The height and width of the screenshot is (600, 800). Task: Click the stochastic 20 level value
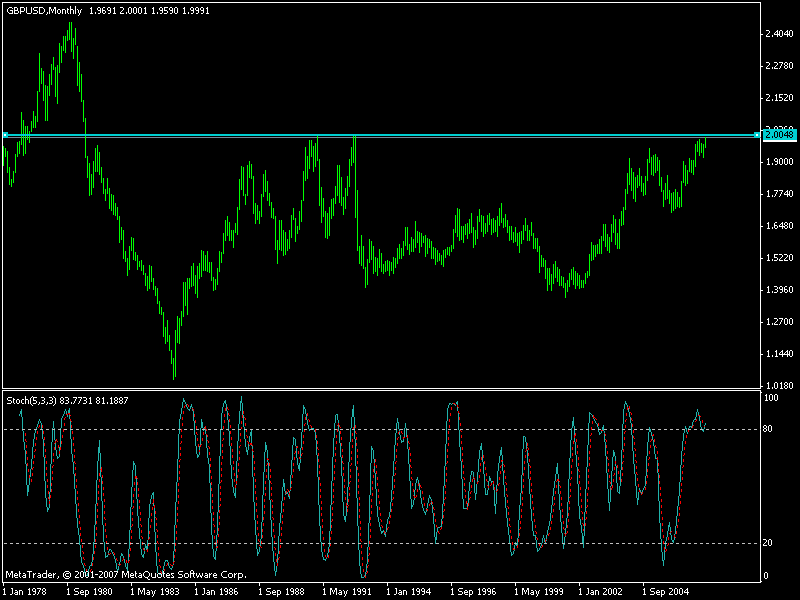click(768, 543)
